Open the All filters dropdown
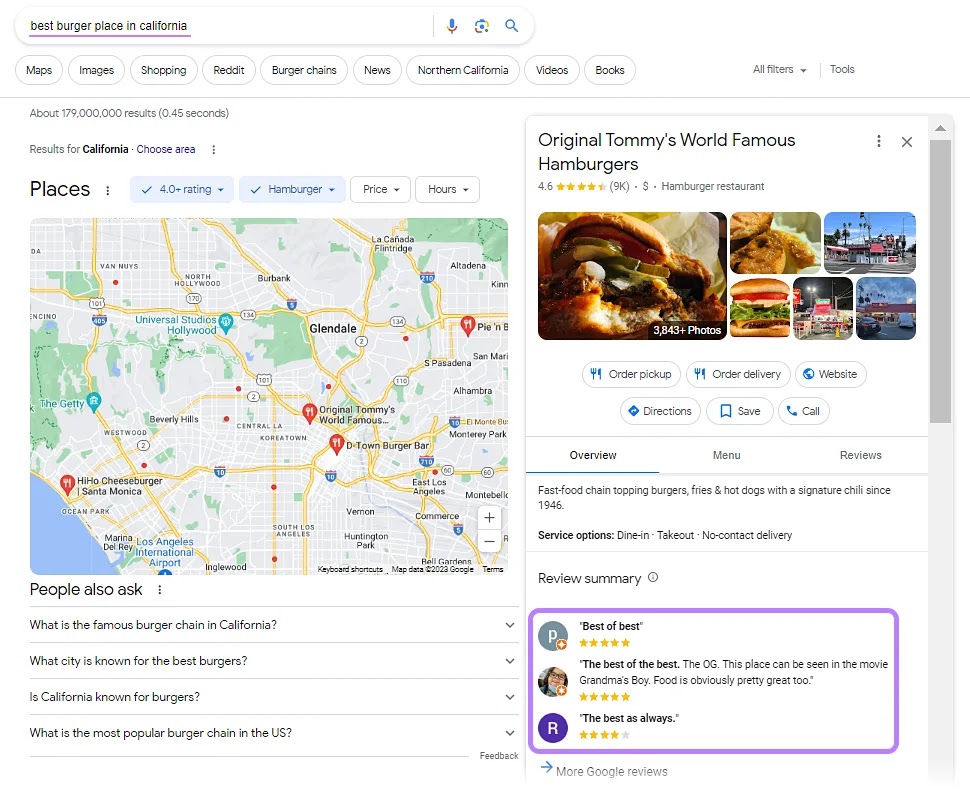 (779, 70)
